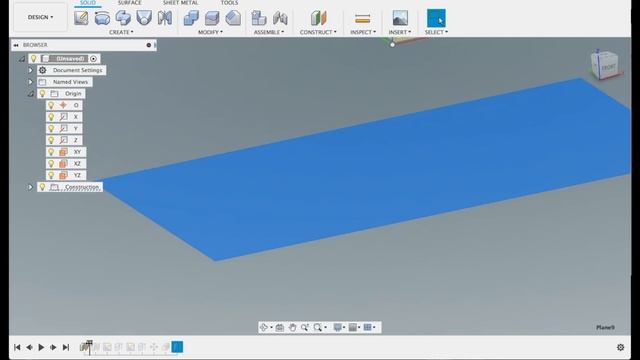Select the Pan hand tool
Image resolution: width=640 pixels, height=360 pixels.
292,327
